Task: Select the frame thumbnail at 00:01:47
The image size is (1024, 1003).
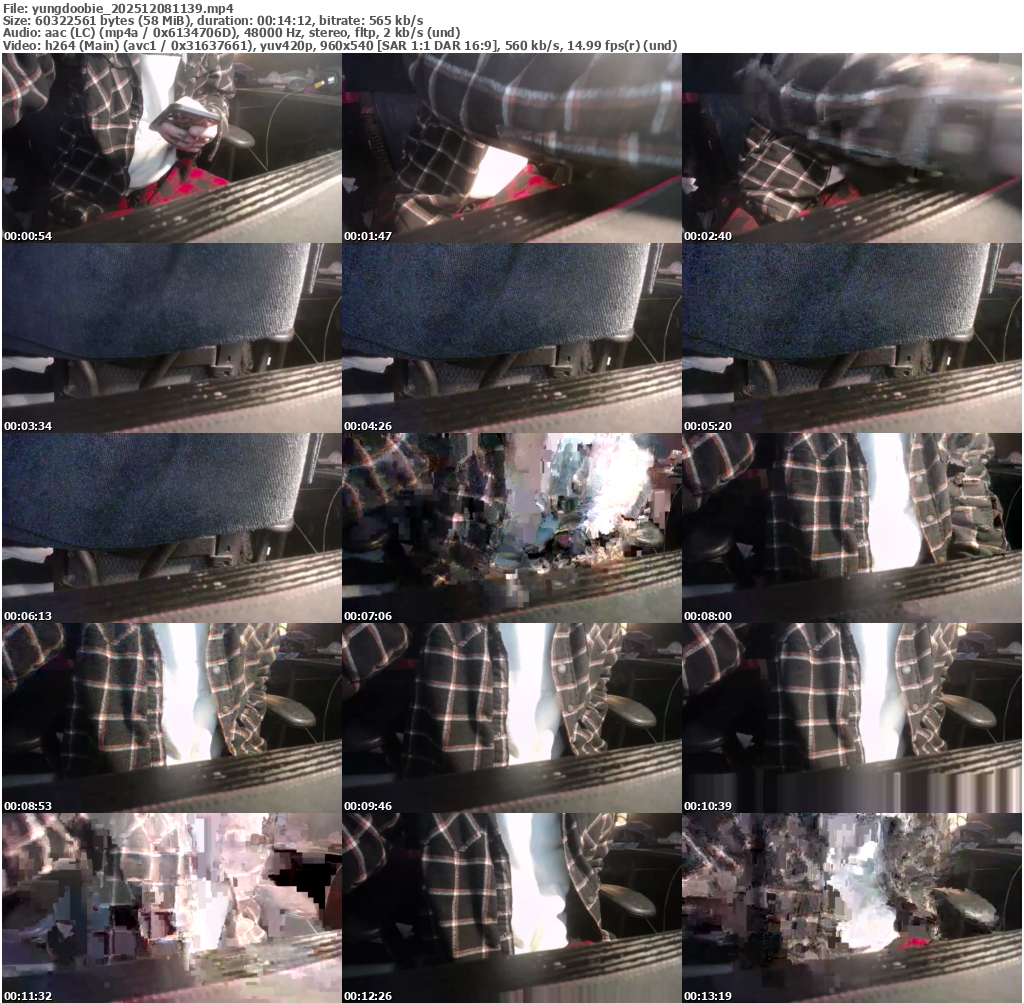Action: point(512,148)
